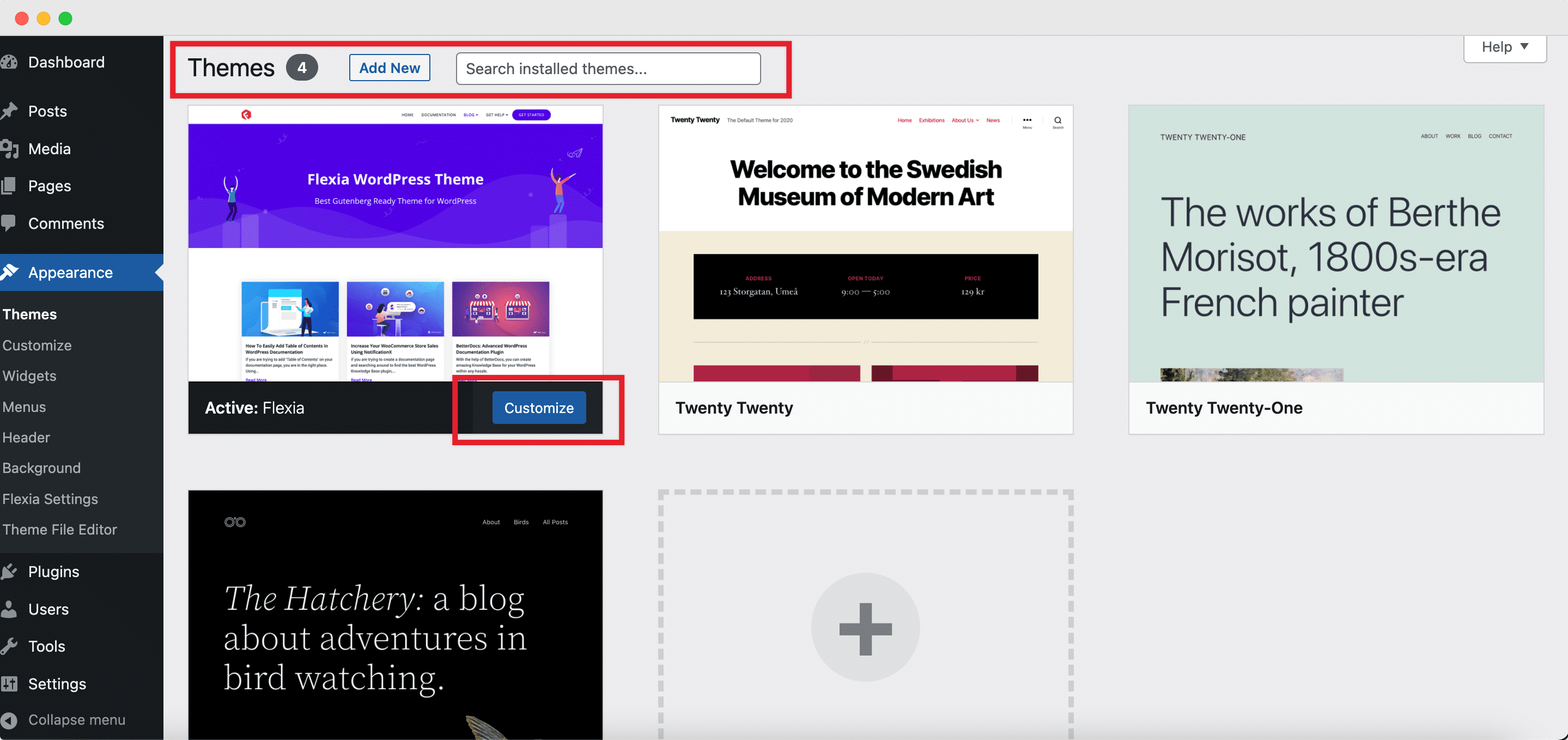Click Search installed themes input field
The width and height of the screenshot is (1568, 740).
[x=608, y=68]
